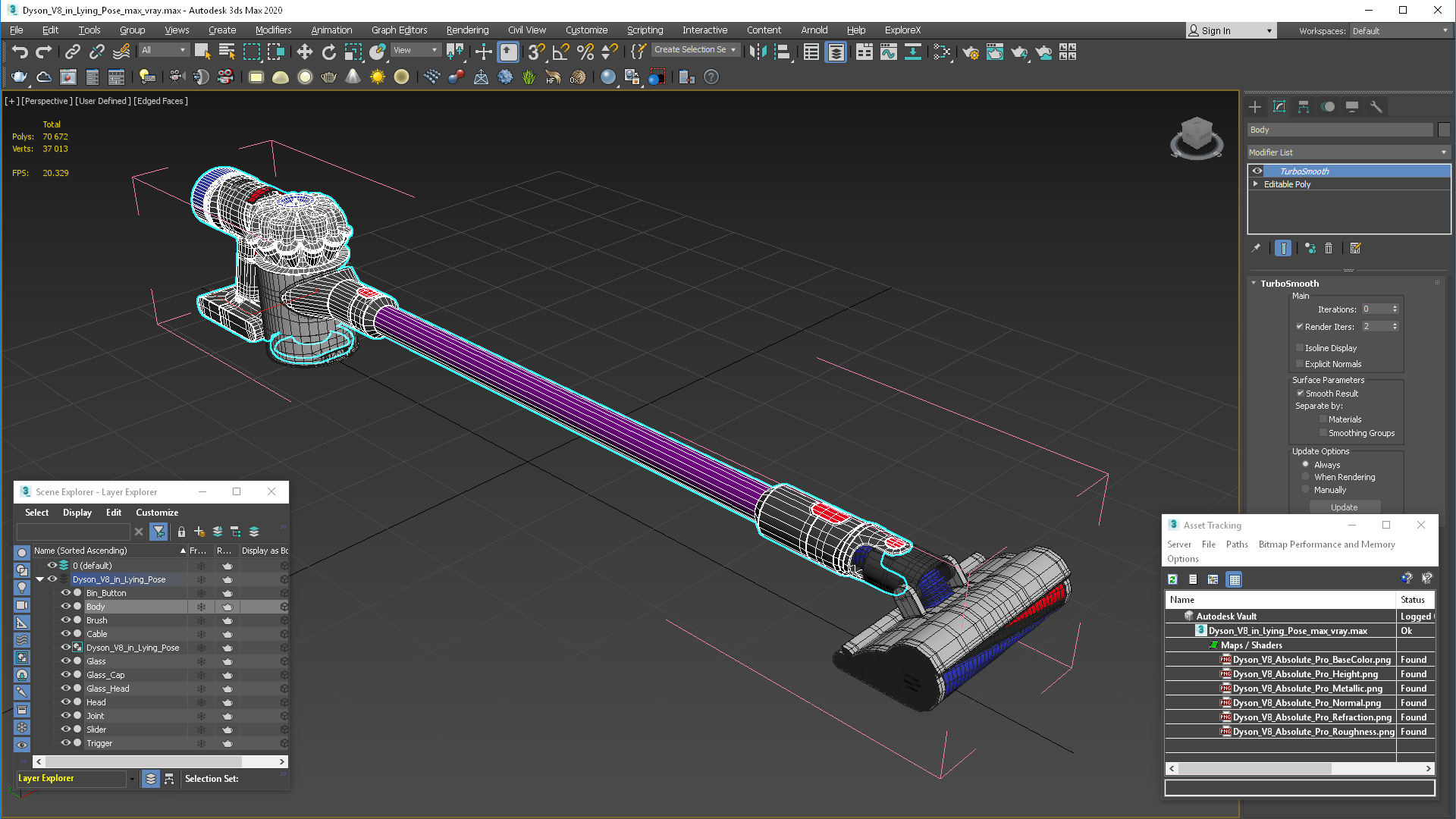
Task: Open the Align tool icon
Action: click(x=783, y=52)
